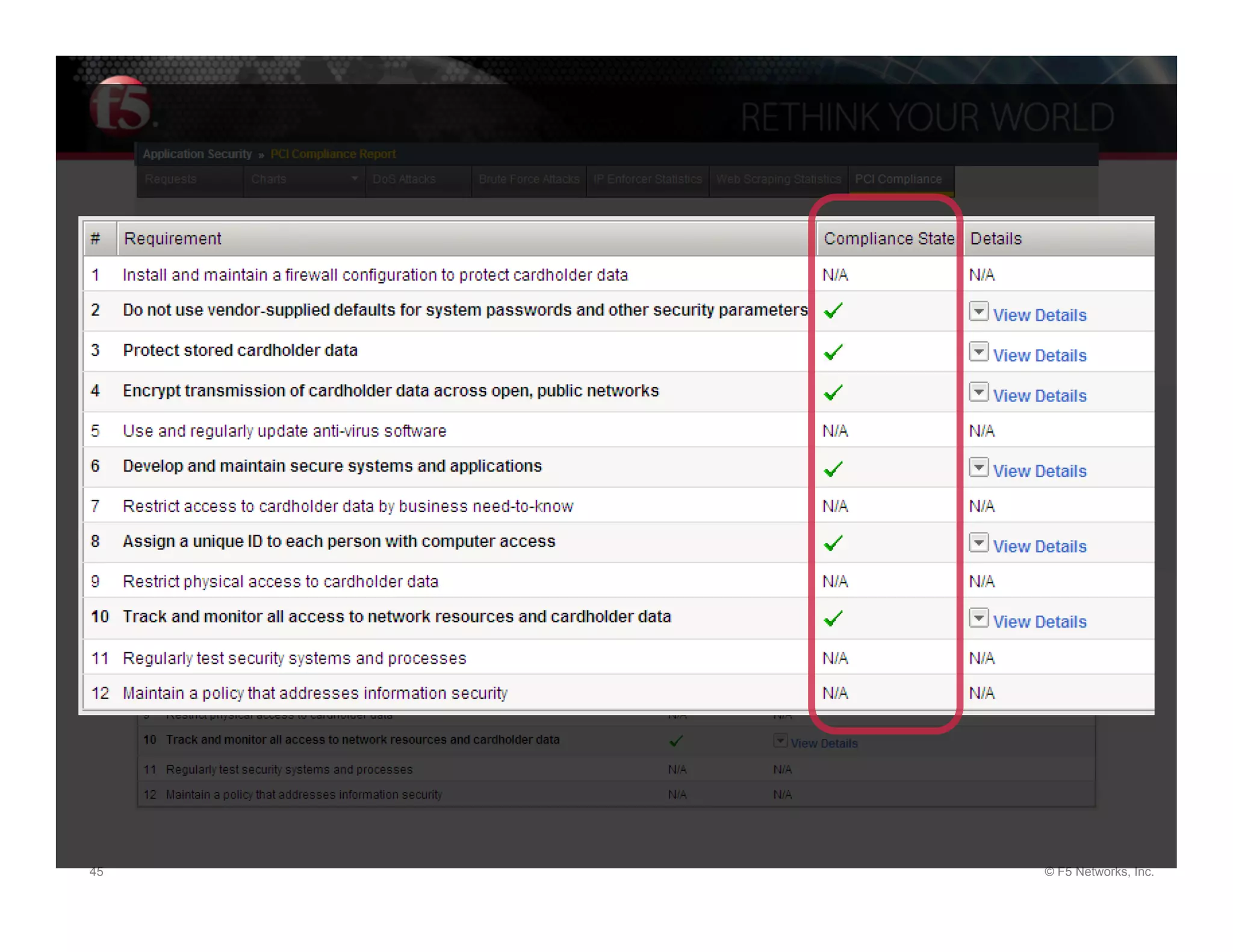Click Application Security breadcrumb link
Viewport: 1233px width, 952px height.
[x=197, y=154]
